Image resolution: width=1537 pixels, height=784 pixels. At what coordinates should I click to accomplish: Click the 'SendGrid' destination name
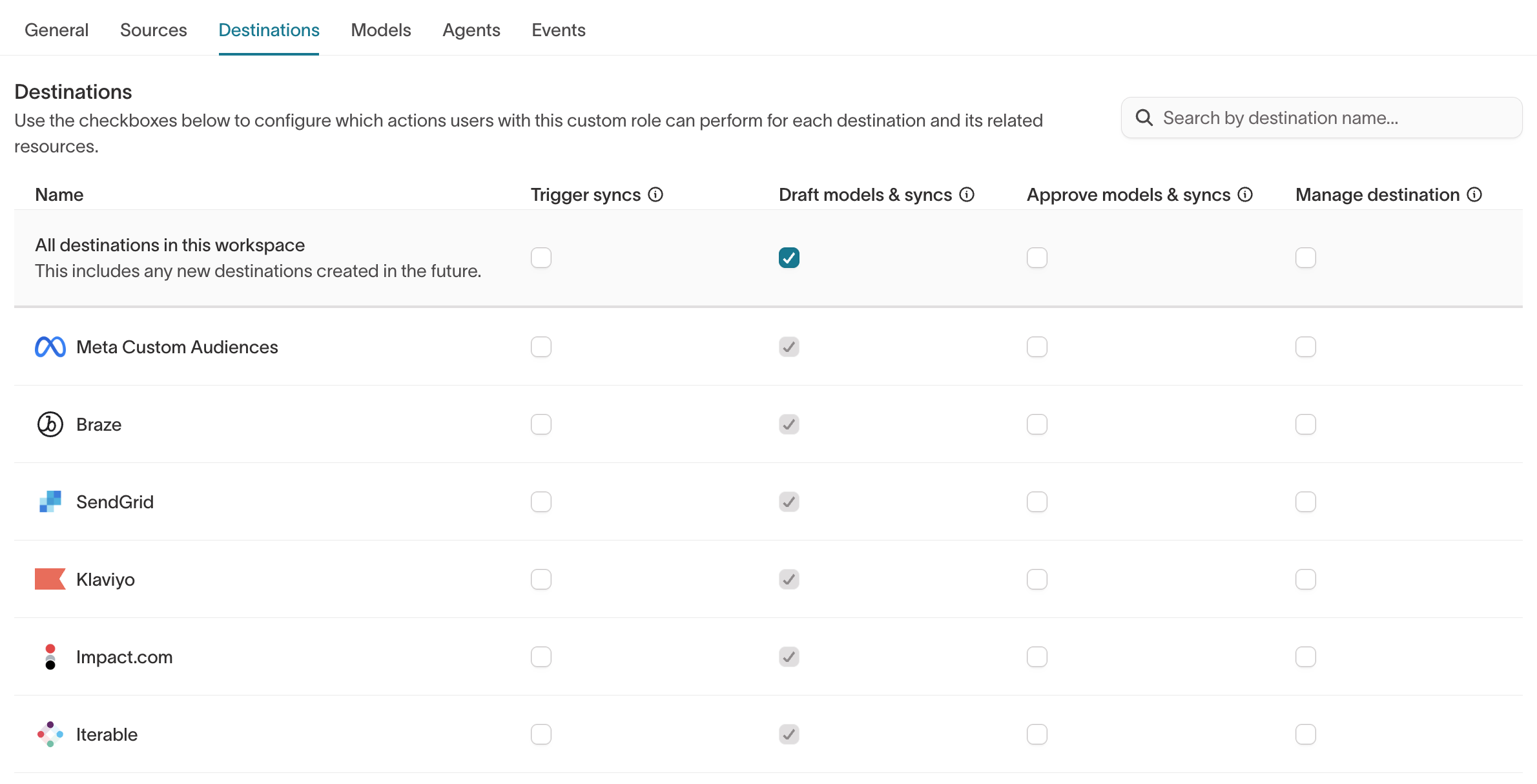click(x=115, y=502)
